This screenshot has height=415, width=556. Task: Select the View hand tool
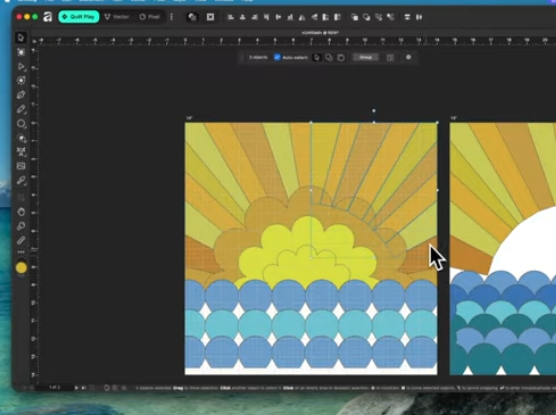pos(21,212)
